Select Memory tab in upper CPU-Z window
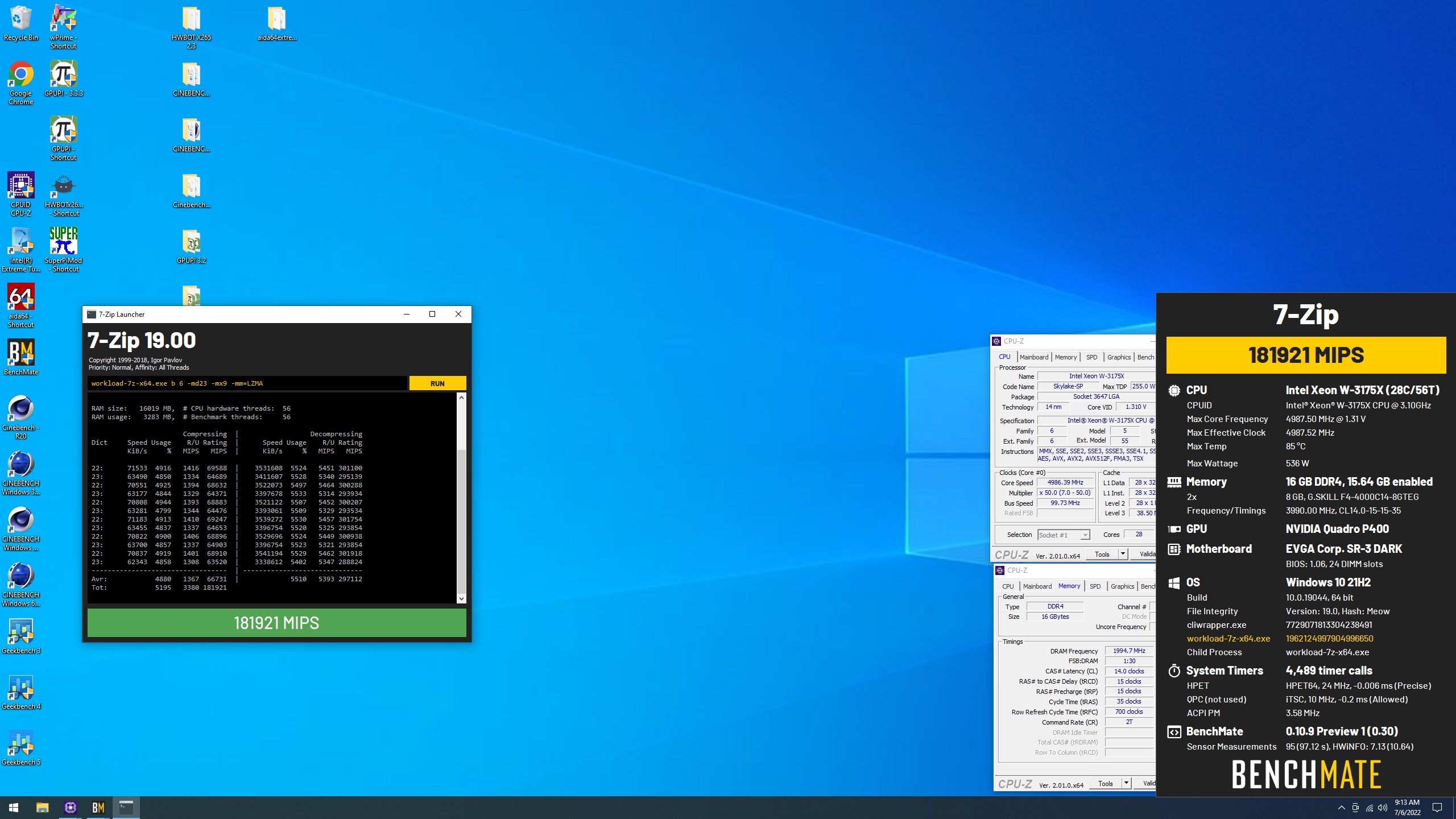Screen dimensions: 1456x819 click(x=1066, y=357)
